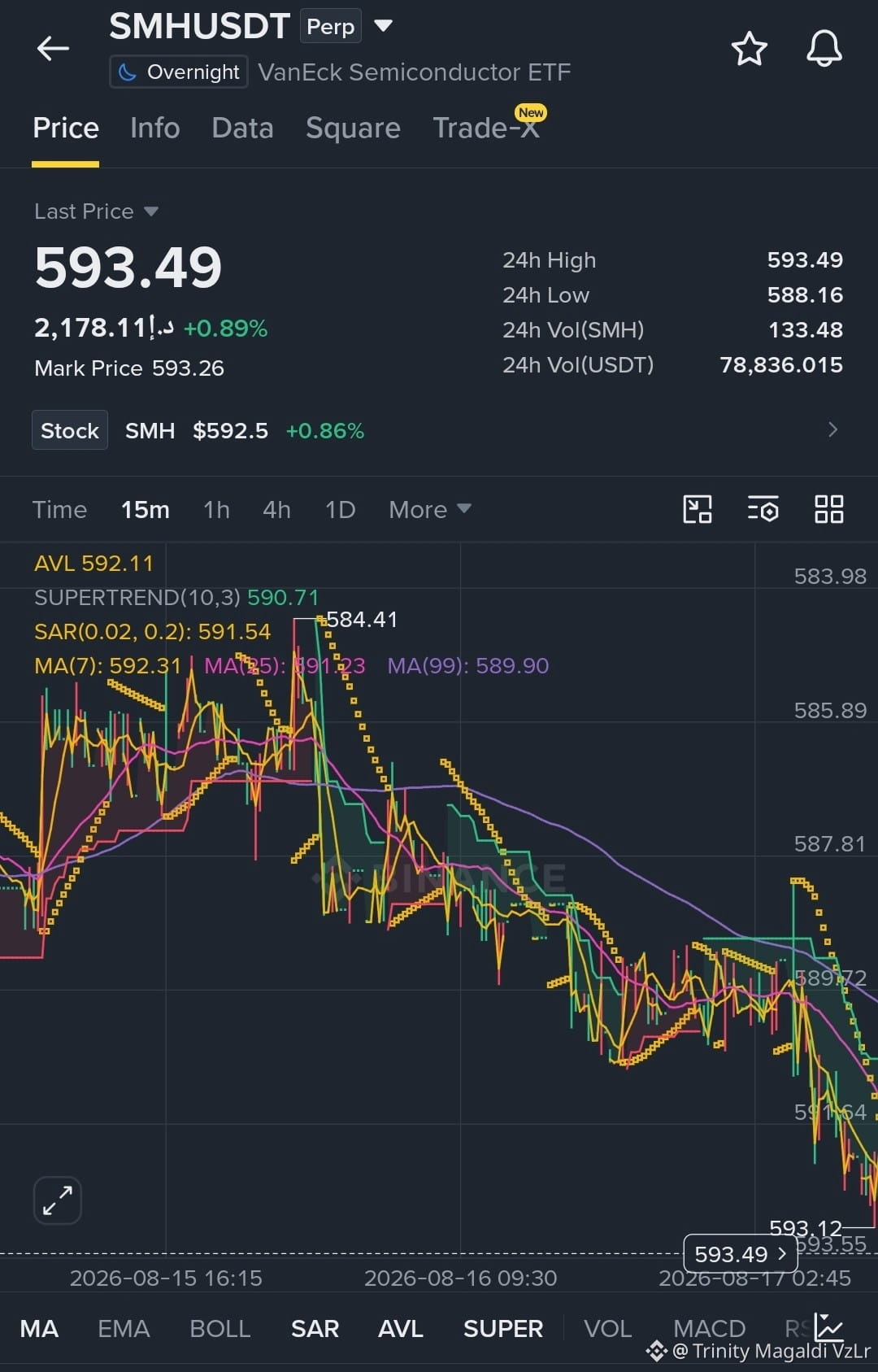Open chart indicator settings icon

(763, 509)
